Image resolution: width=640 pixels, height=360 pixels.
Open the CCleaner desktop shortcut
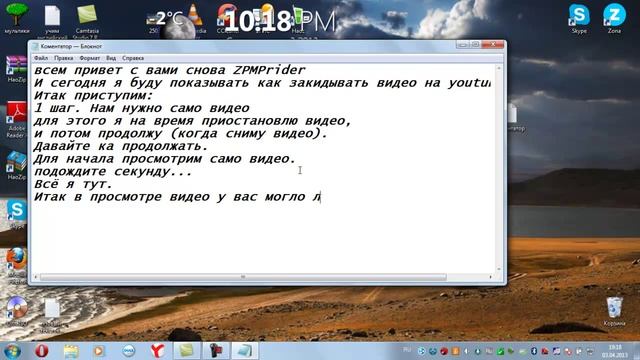click(x=227, y=18)
